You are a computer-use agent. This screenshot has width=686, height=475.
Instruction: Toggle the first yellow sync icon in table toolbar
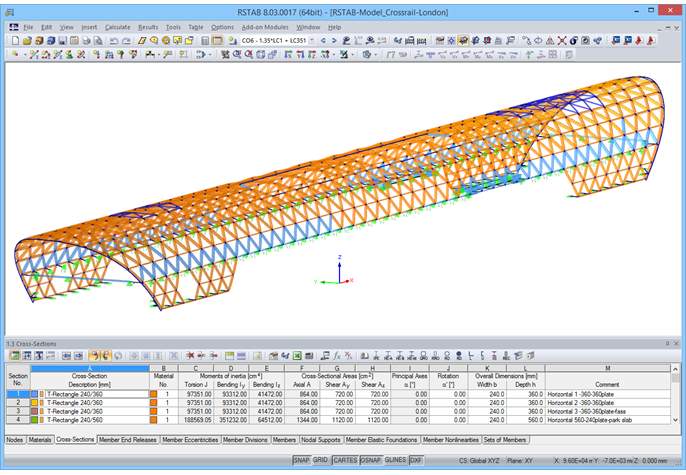(94, 356)
